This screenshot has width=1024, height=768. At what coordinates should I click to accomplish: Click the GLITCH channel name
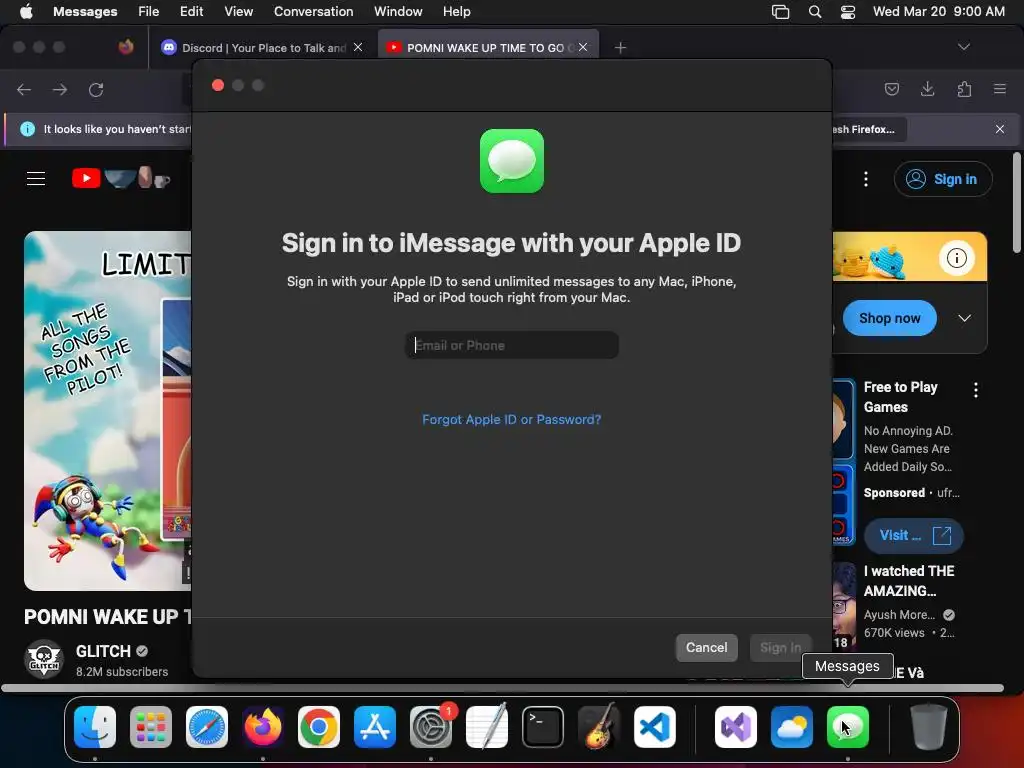[x=103, y=651]
